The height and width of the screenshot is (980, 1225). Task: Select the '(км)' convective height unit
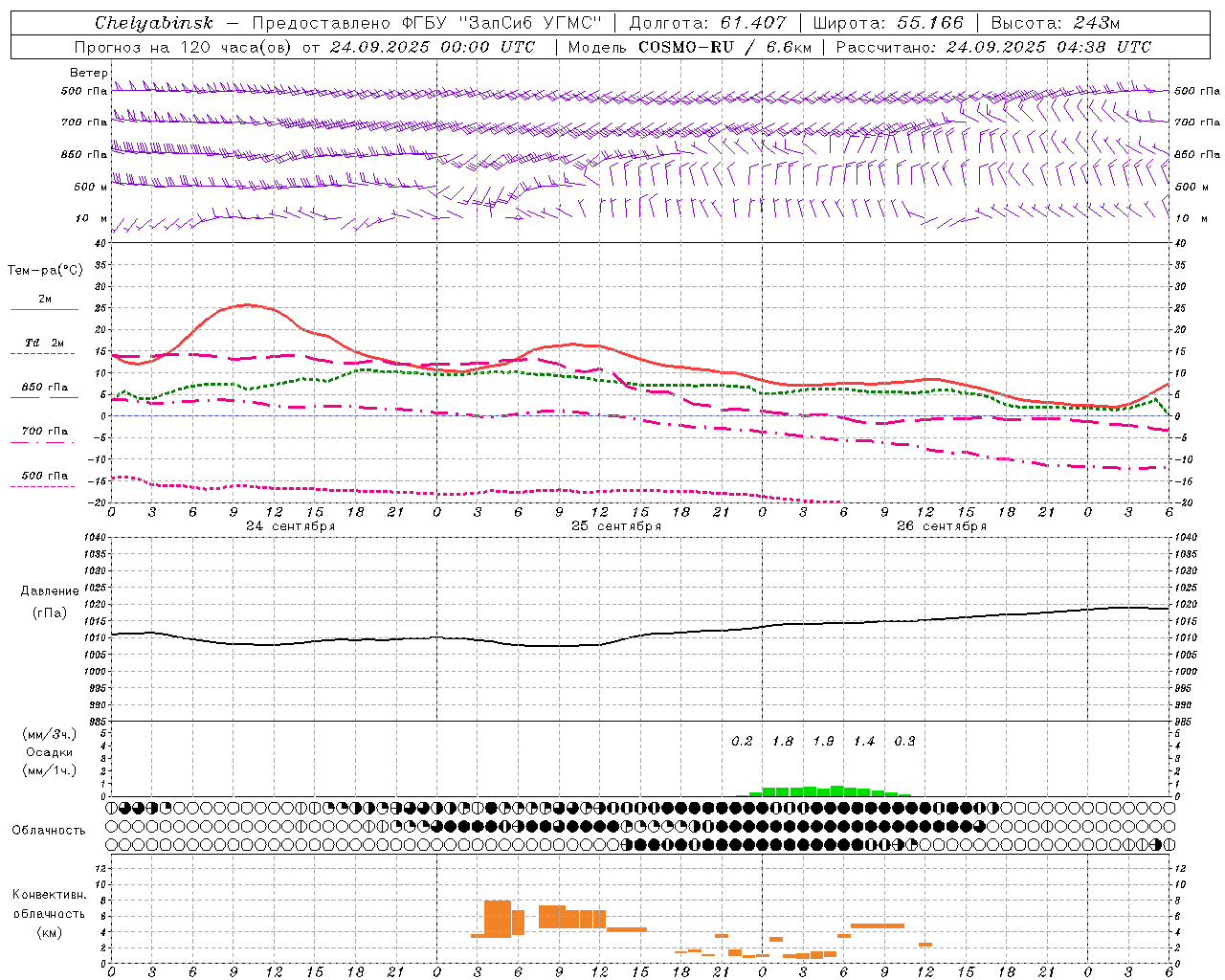pyautogui.click(x=50, y=932)
